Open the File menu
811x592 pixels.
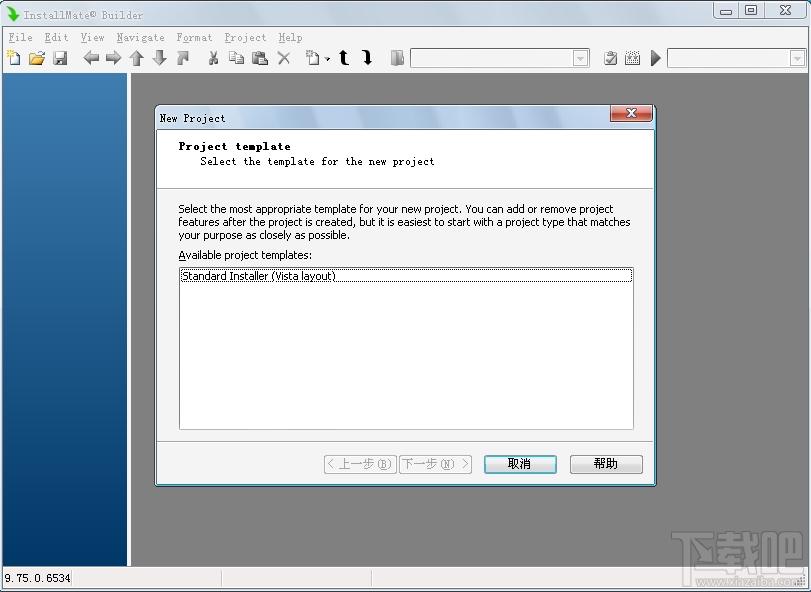click(x=21, y=37)
